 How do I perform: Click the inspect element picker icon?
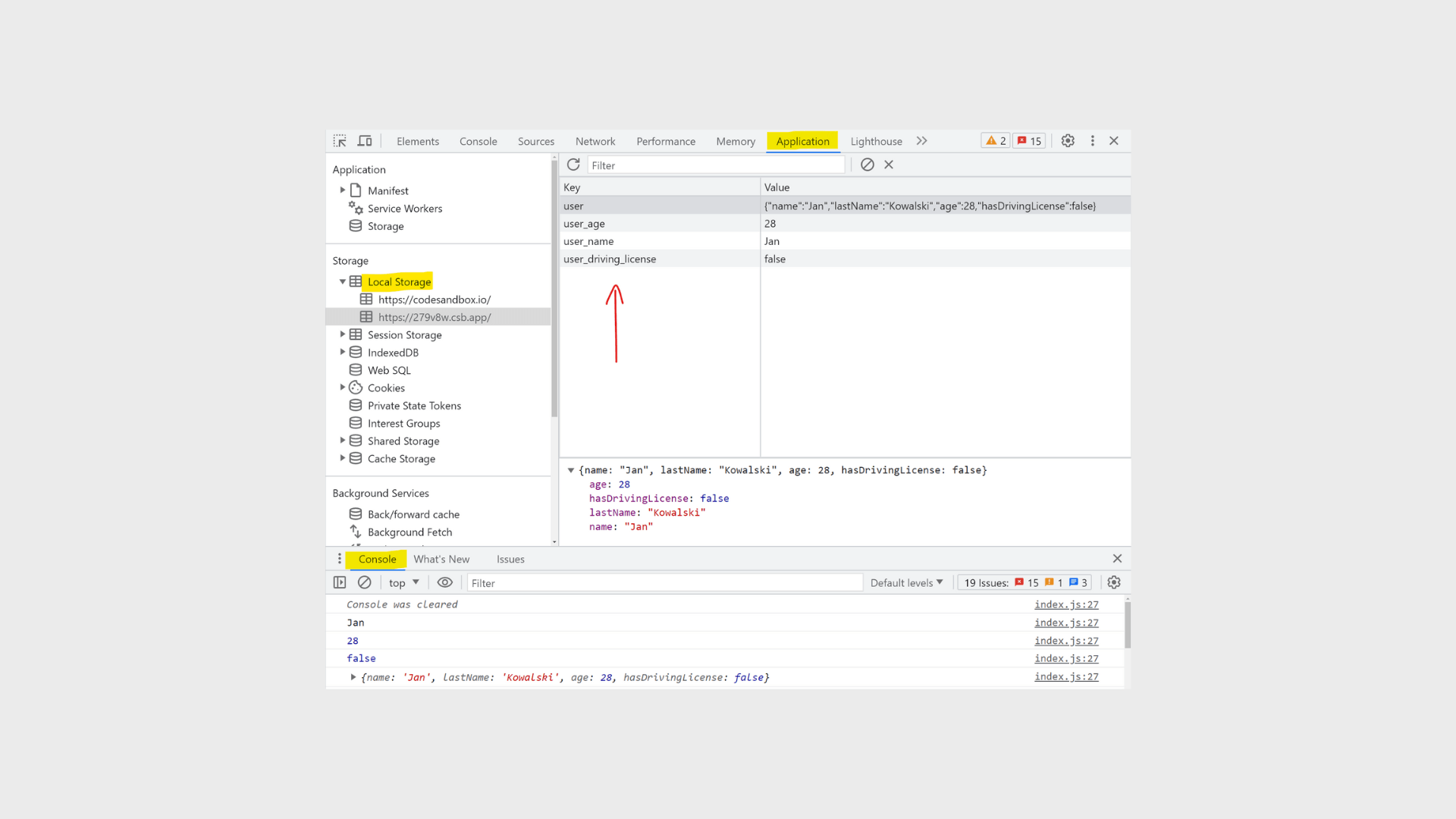(x=340, y=141)
